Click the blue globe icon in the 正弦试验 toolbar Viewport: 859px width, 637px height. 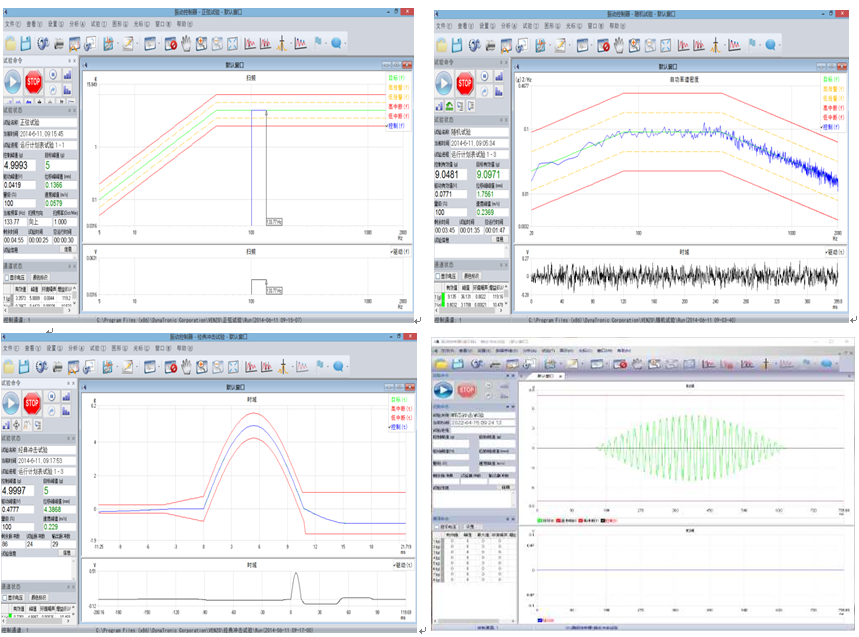(338, 44)
